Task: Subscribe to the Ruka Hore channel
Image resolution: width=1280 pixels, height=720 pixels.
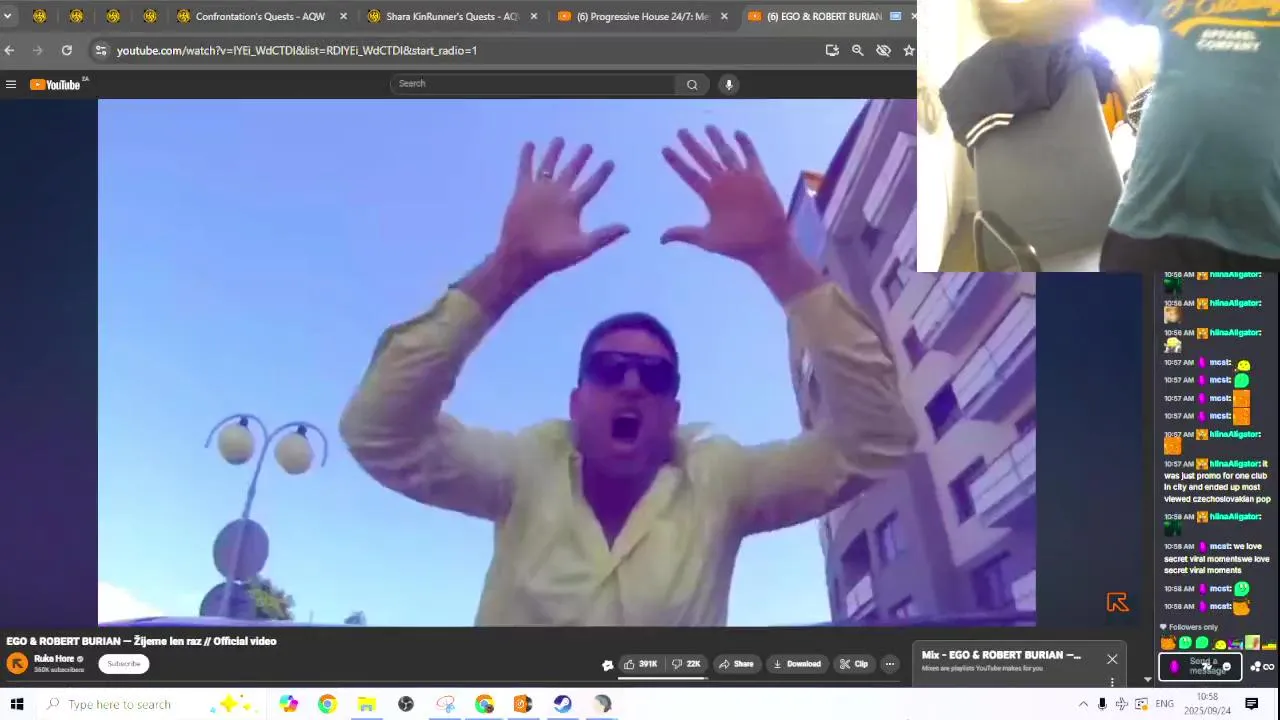Action: pyautogui.click(x=124, y=664)
